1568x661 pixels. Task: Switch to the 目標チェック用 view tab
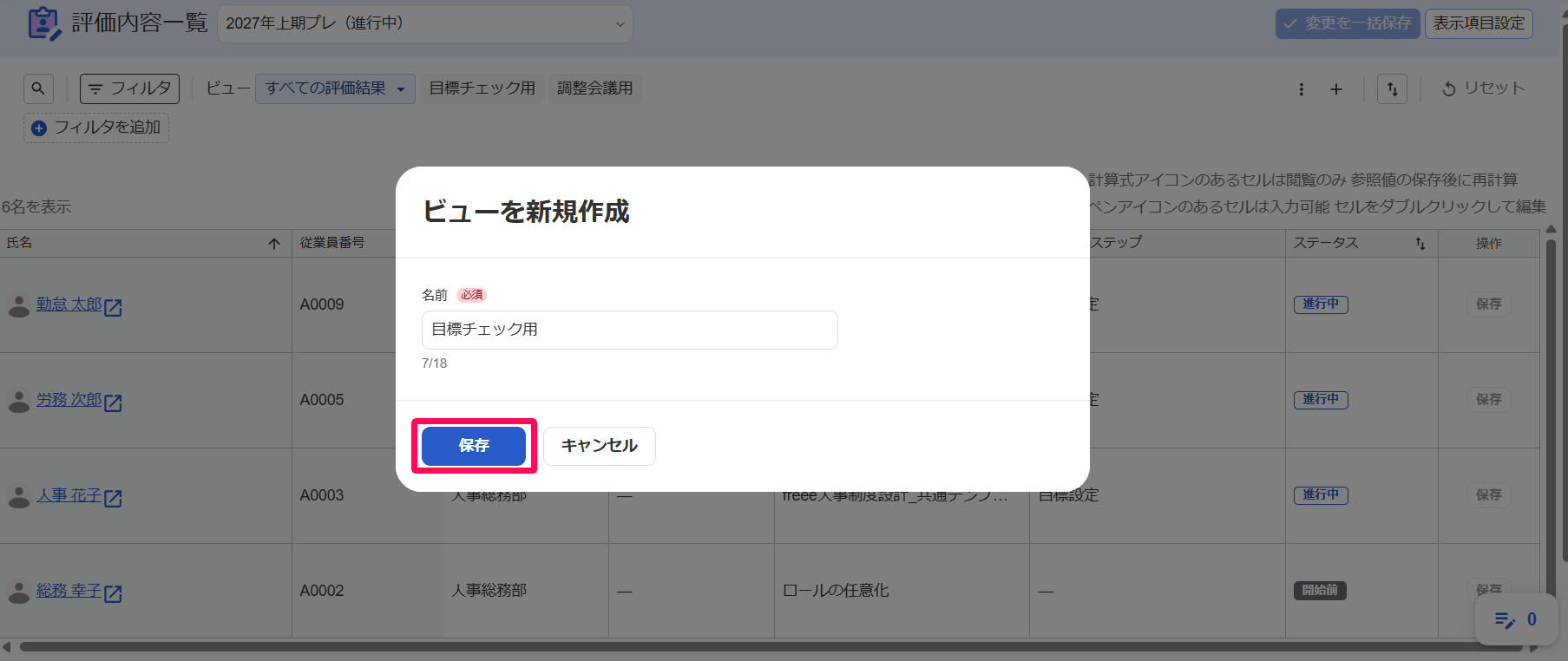482,88
